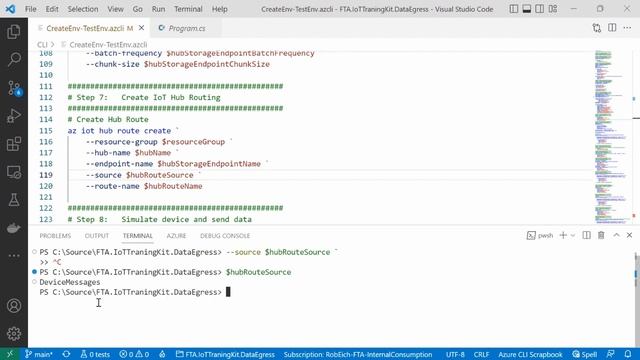
Task: Open remote window from status bar
Action: tap(10, 354)
